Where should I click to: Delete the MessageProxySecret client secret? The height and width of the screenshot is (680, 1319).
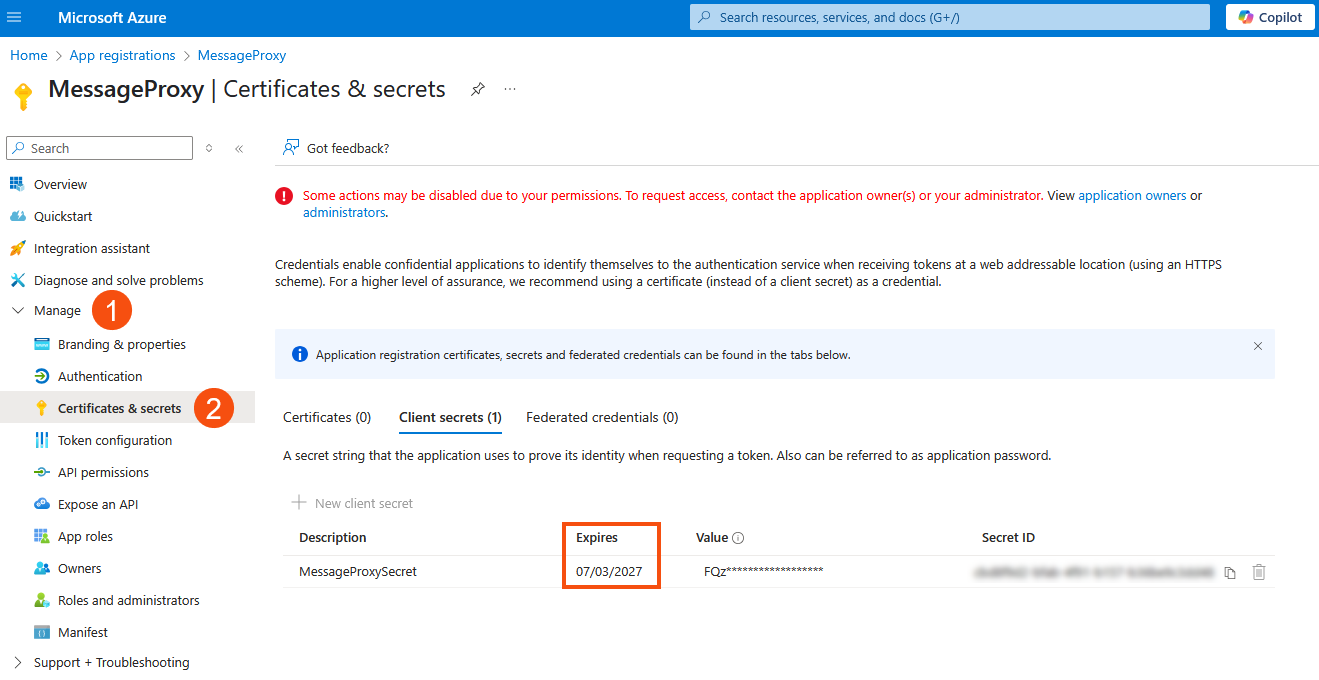click(1259, 572)
